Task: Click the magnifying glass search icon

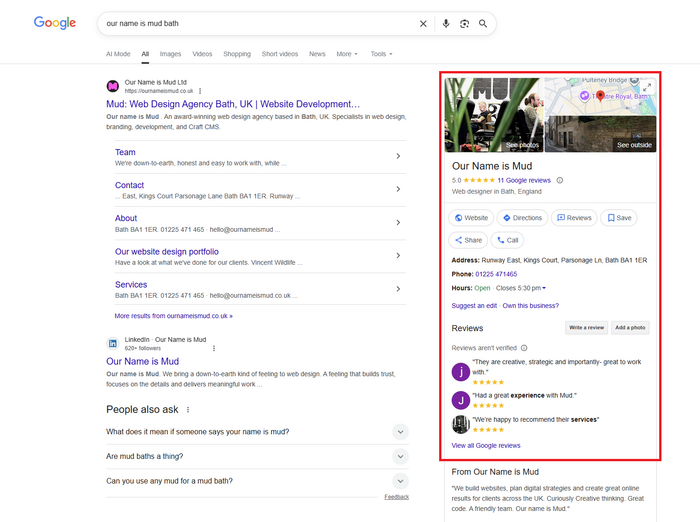Action: (483, 23)
